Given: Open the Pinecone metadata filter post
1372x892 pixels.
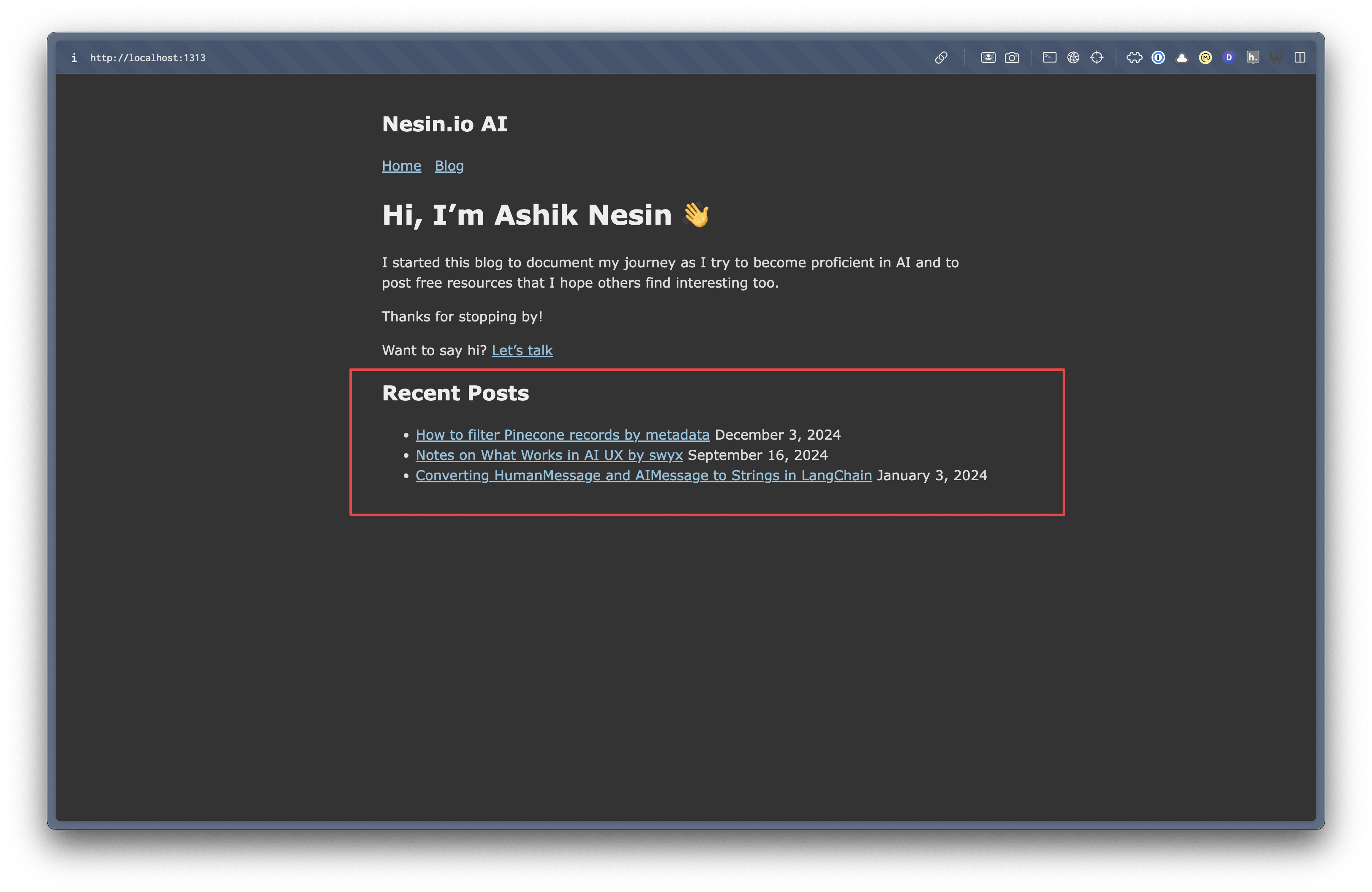Looking at the screenshot, I should pos(562,435).
